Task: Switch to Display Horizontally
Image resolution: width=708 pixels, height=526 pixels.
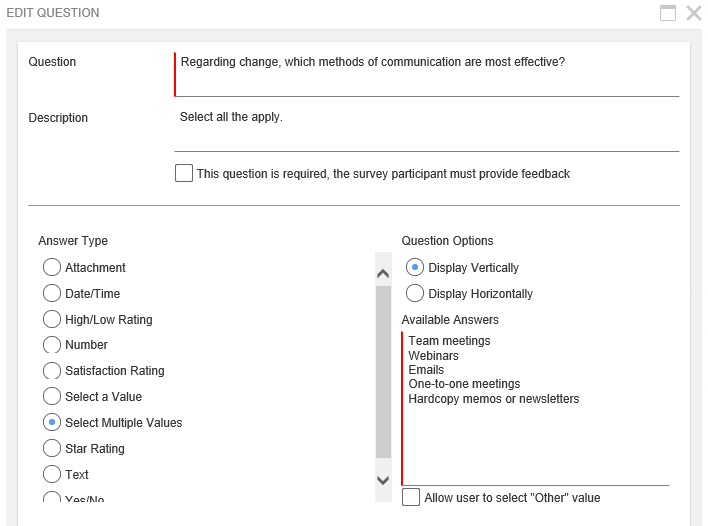Action: (x=415, y=293)
